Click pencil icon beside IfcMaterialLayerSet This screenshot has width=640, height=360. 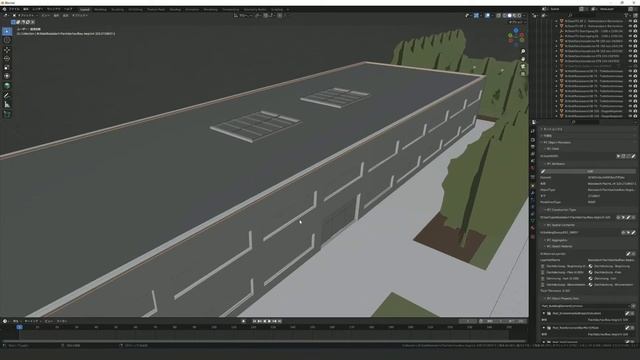coord(629,254)
